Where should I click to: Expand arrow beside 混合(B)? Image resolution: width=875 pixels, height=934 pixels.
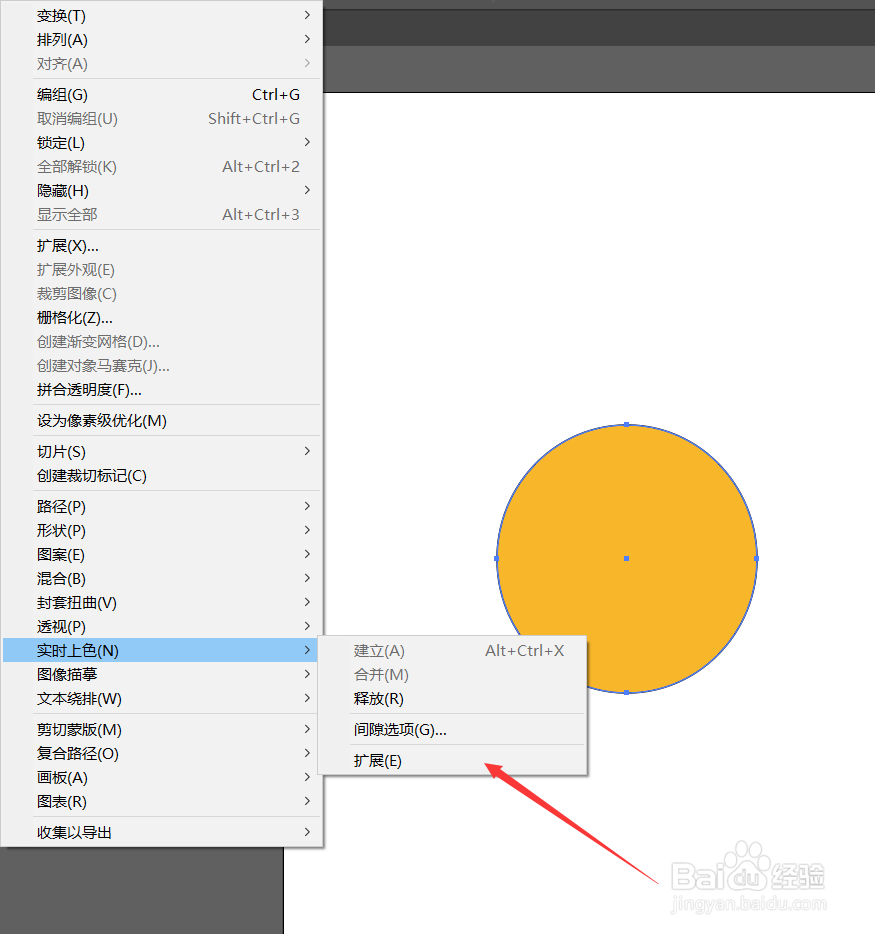point(307,578)
